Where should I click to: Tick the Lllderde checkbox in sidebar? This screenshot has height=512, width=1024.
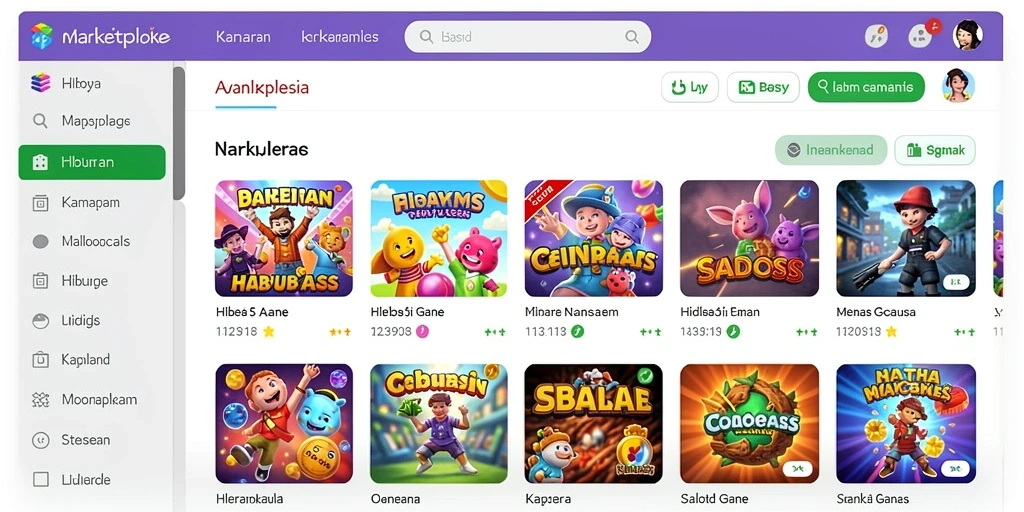40,479
